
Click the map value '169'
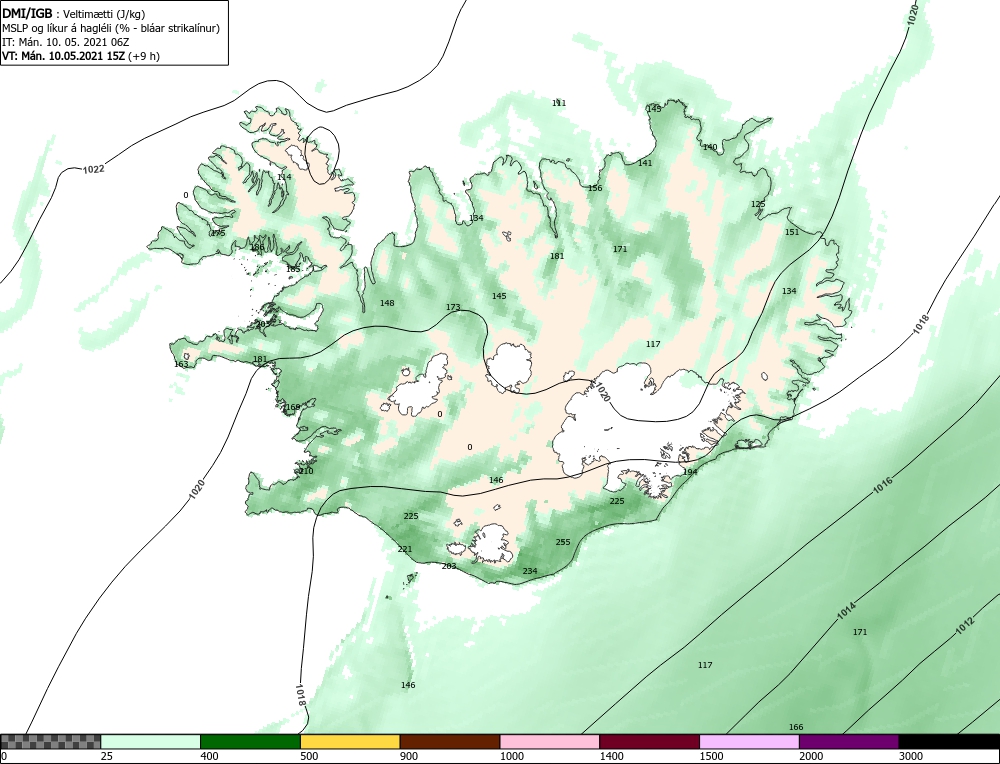point(293,407)
